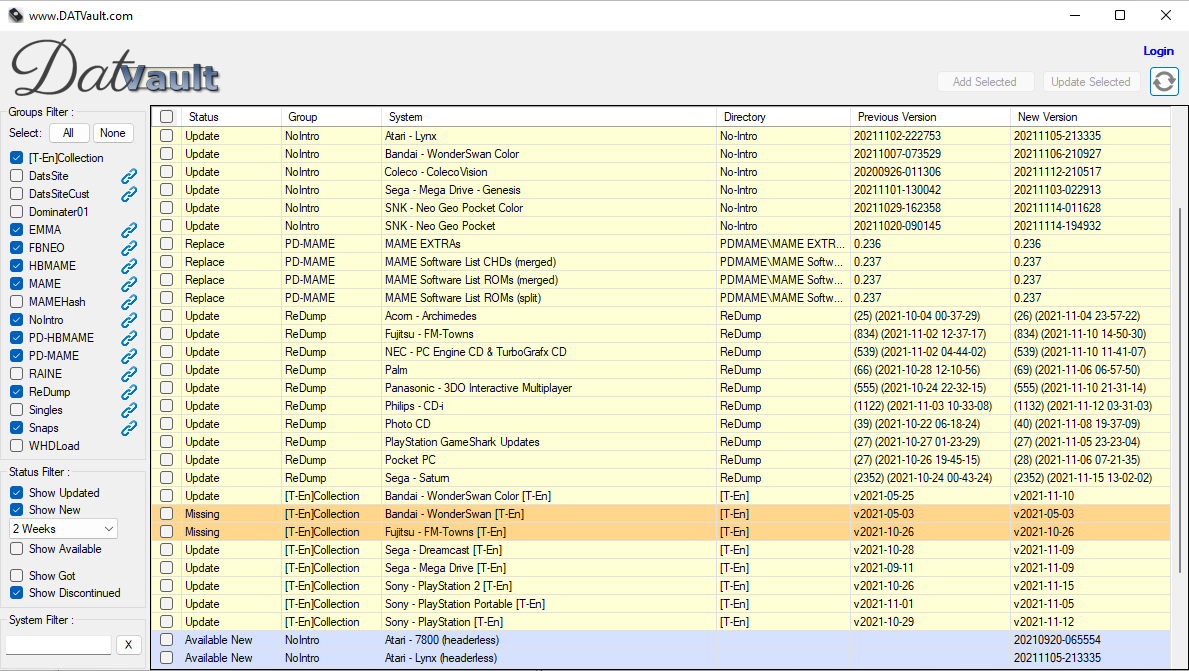
Task: Sort table by Group column header
Action: (x=331, y=117)
